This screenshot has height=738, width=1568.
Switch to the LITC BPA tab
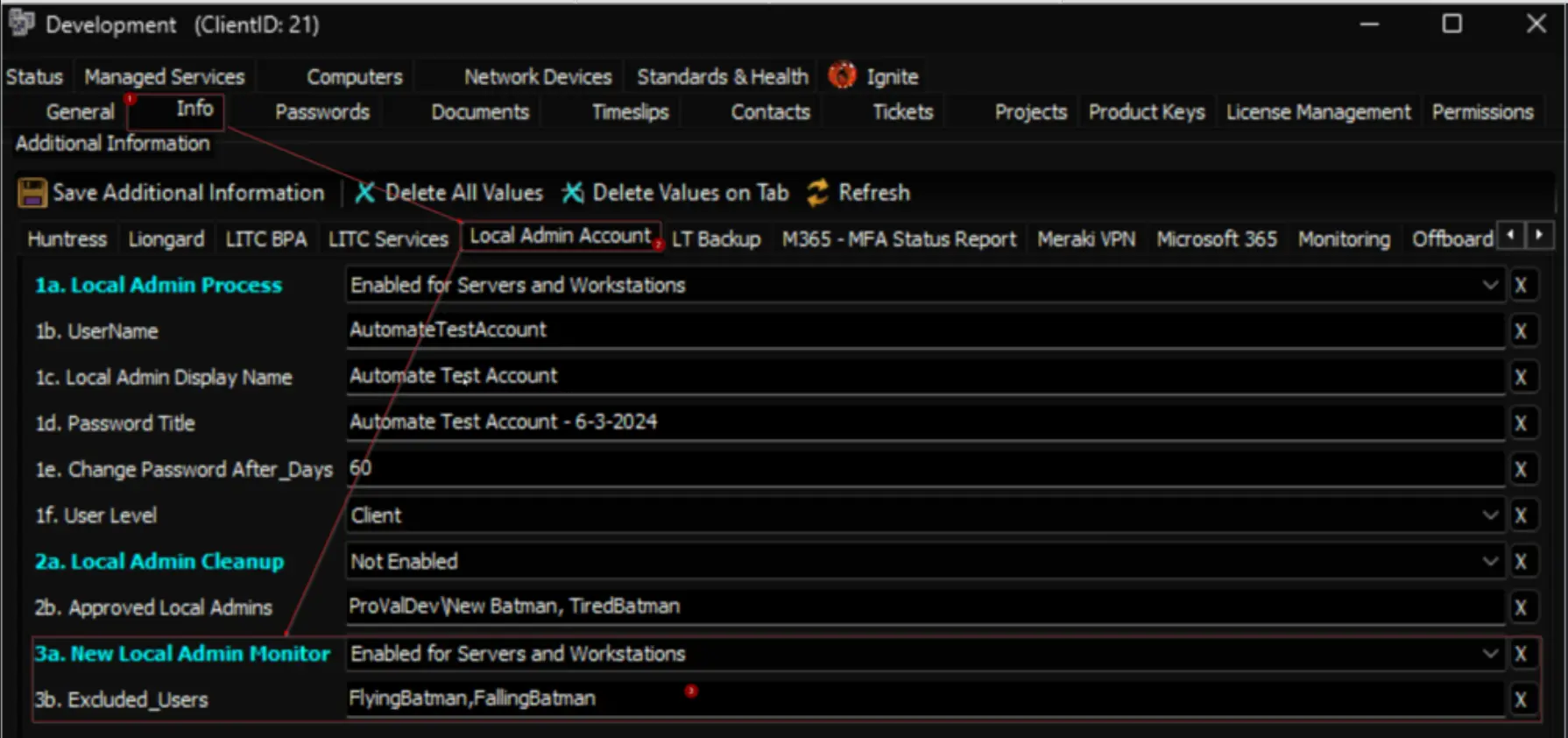pyautogui.click(x=266, y=239)
